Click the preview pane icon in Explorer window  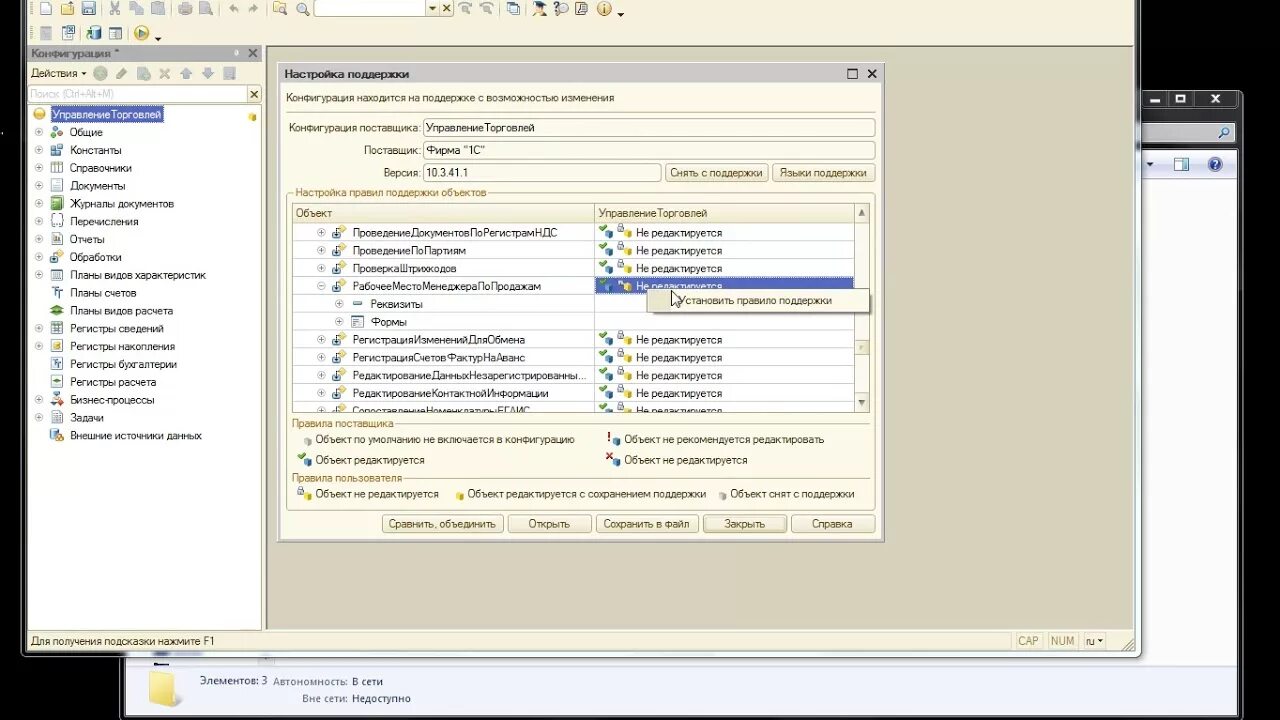(1181, 164)
